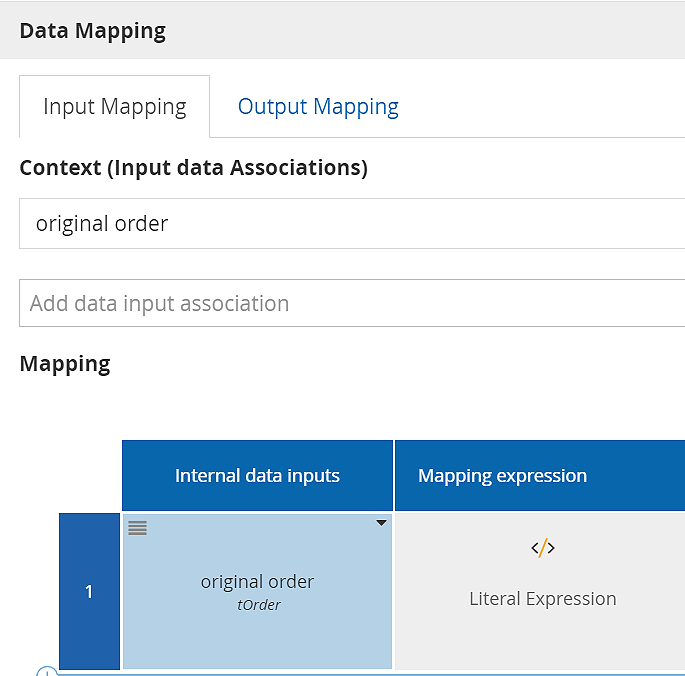The image size is (685, 676).
Task: Click the Context (Input data Associations) heading
Action: point(193,168)
